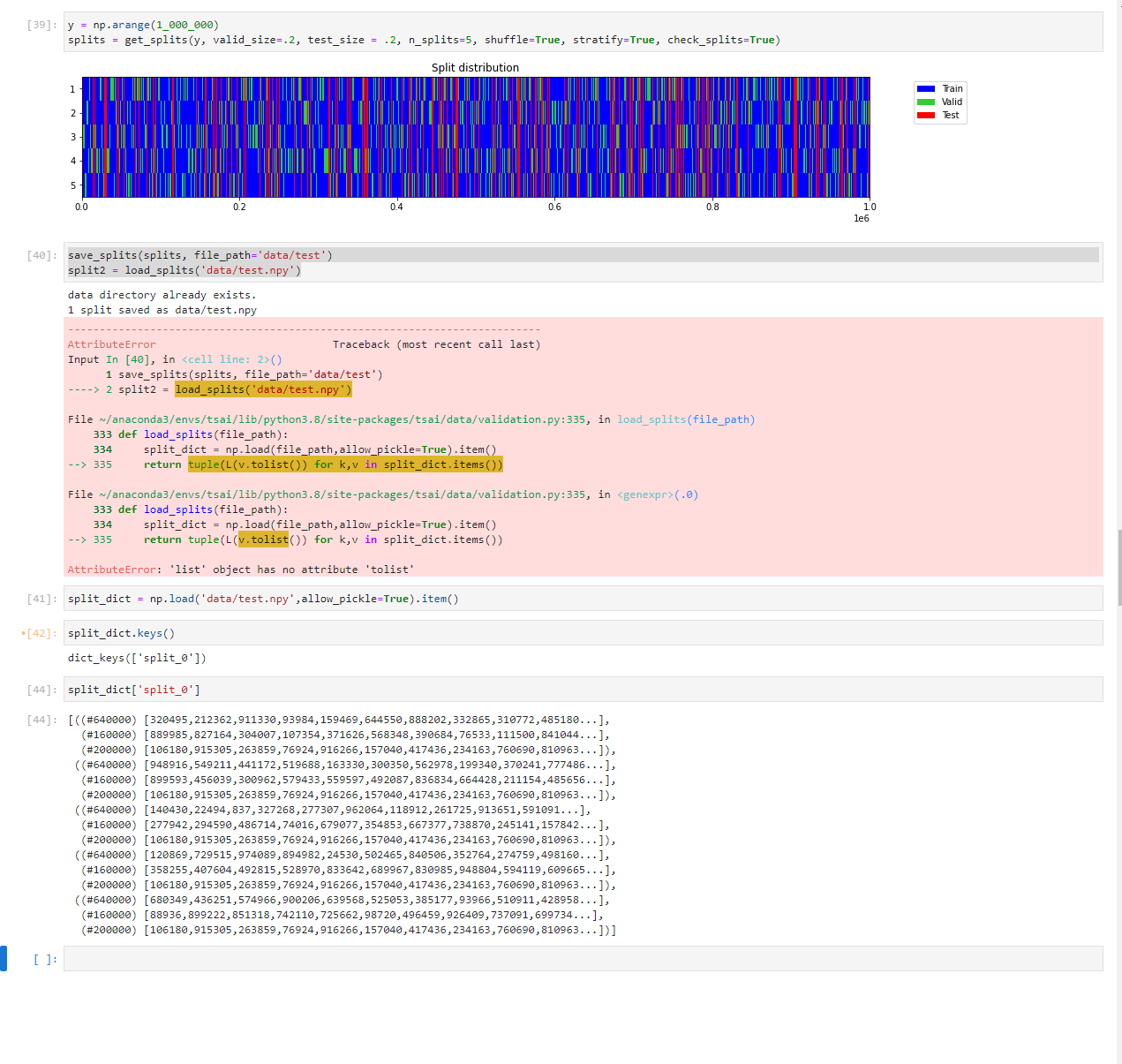Click the In [39] execution prompt
The height and width of the screenshot is (1064, 1122).
coord(39,25)
